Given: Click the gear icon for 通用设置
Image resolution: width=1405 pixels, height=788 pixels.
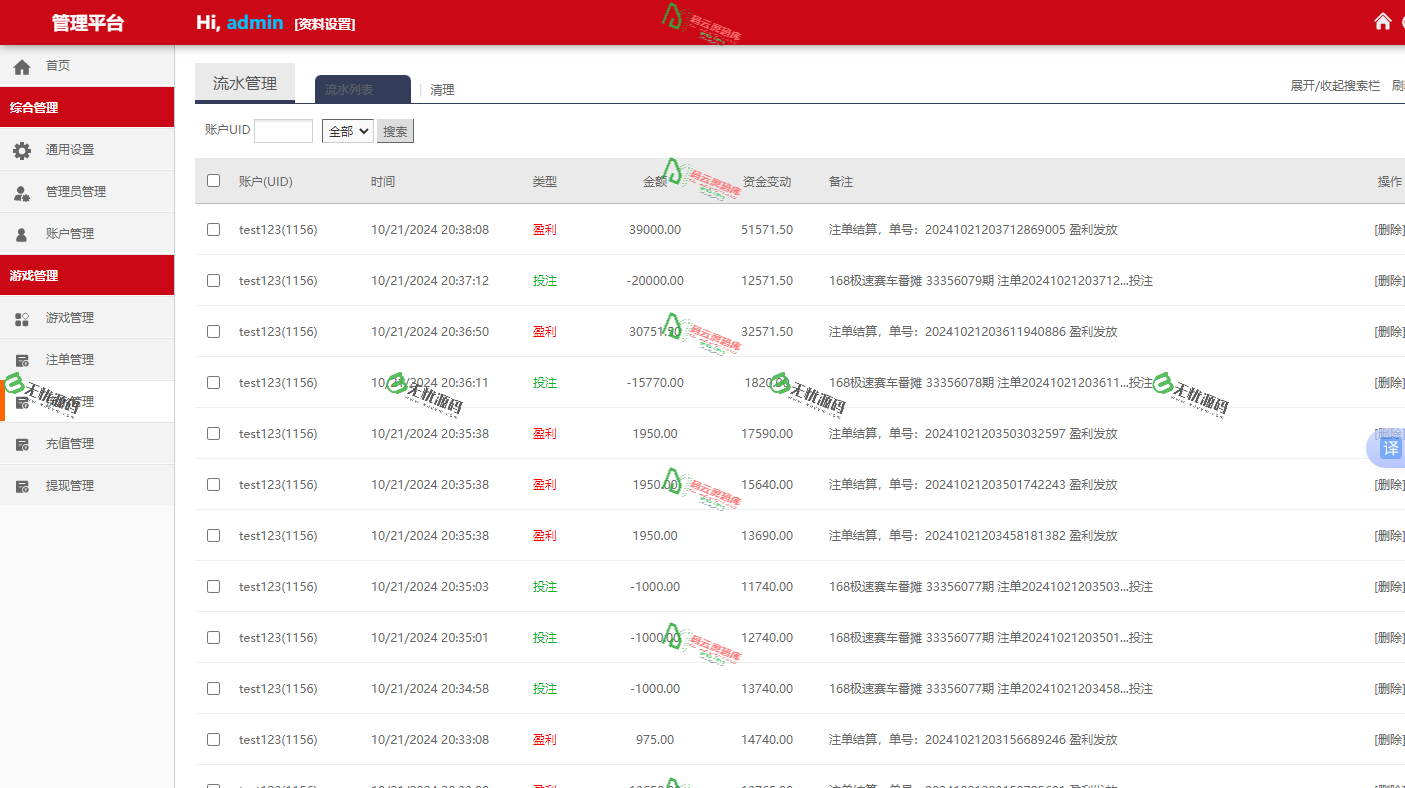Looking at the screenshot, I should point(22,150).
